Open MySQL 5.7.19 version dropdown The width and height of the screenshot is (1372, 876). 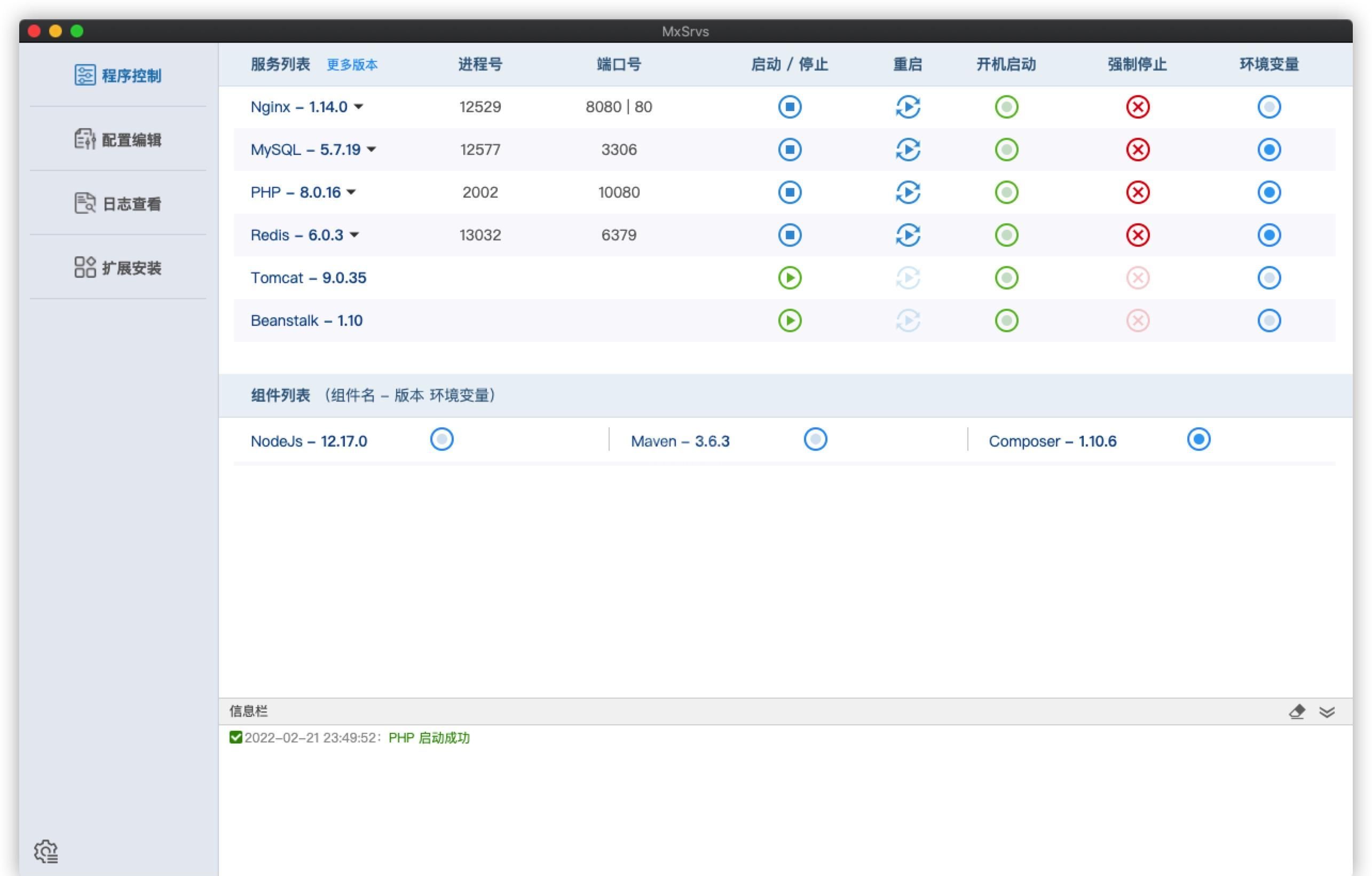pos(372,150)
